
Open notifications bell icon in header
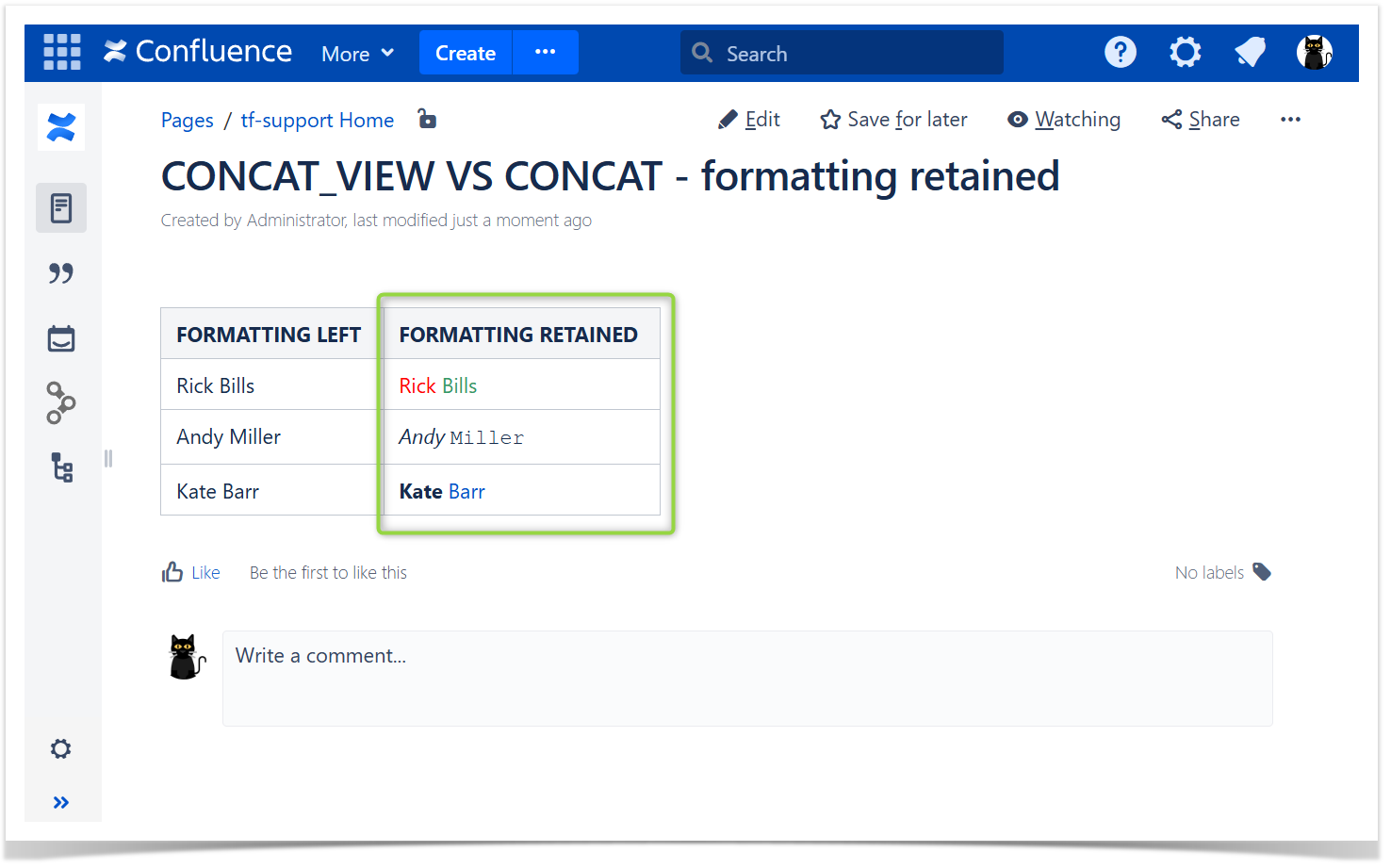(1250, 52)
